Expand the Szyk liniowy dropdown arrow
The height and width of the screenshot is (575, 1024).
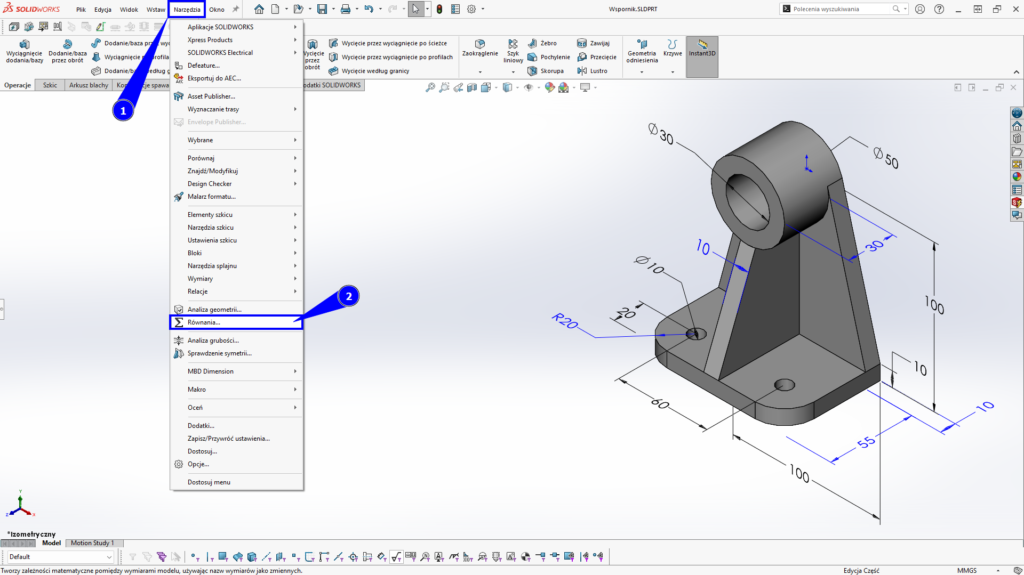pyautogui.click(x=513, y=71)
